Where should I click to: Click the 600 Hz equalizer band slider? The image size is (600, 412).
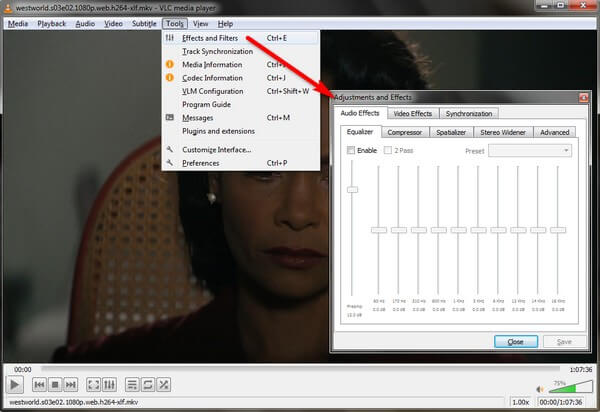(x=439, y=230)
